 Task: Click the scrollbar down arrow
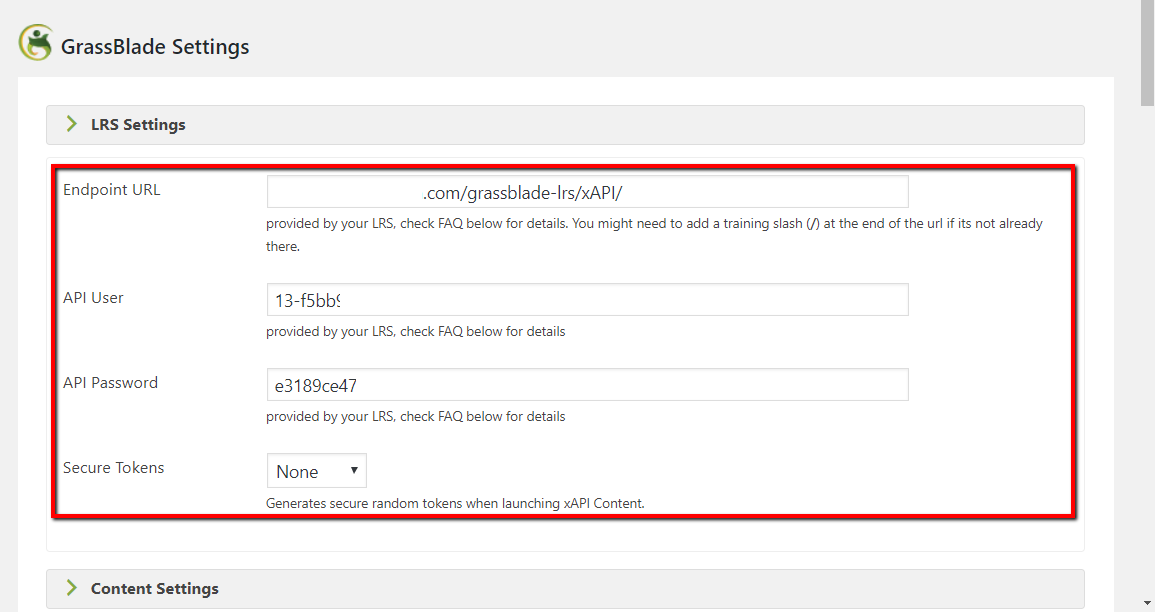tap(1148, 604)
